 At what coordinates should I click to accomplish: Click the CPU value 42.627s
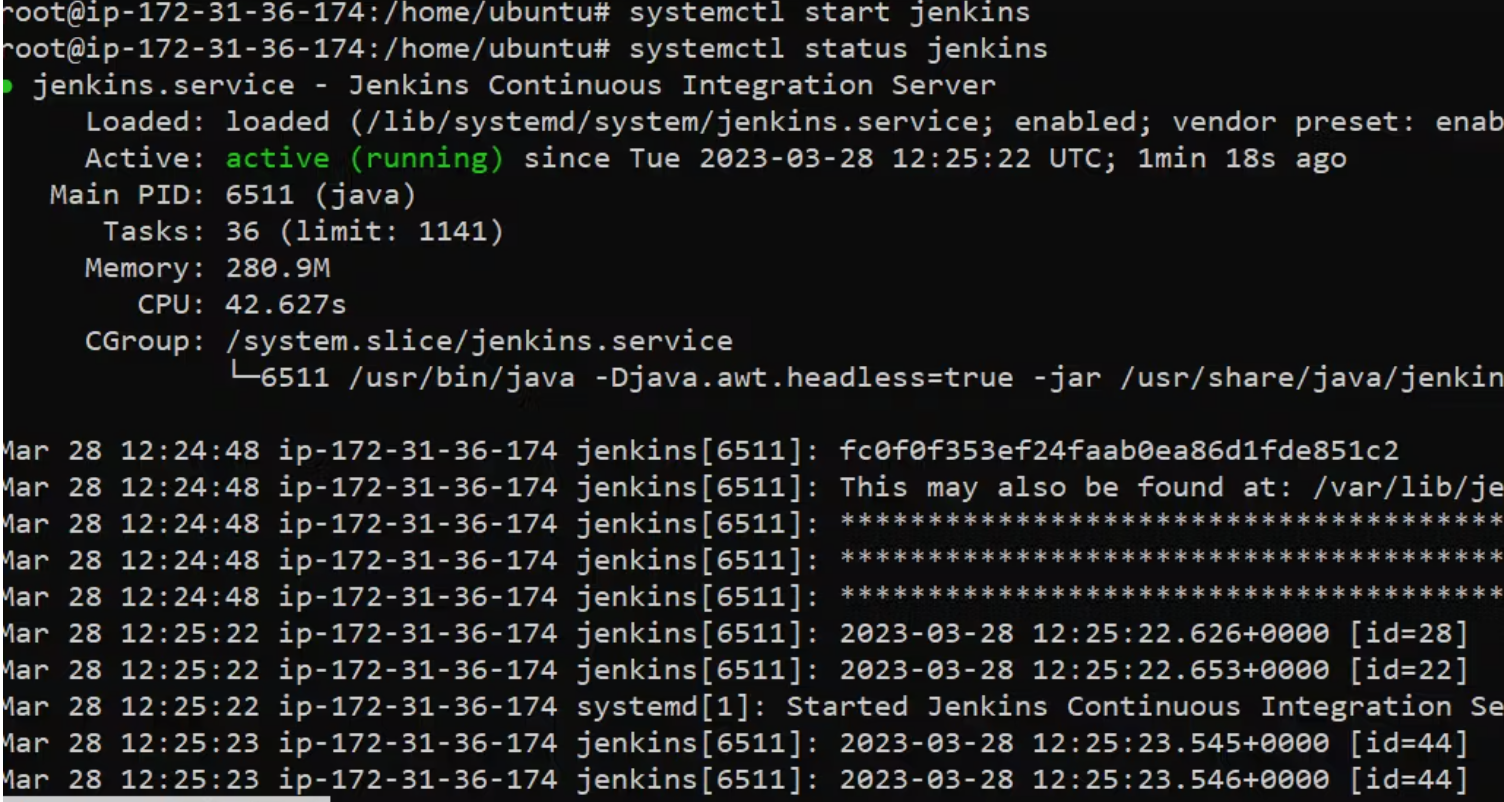click(286, 305)
